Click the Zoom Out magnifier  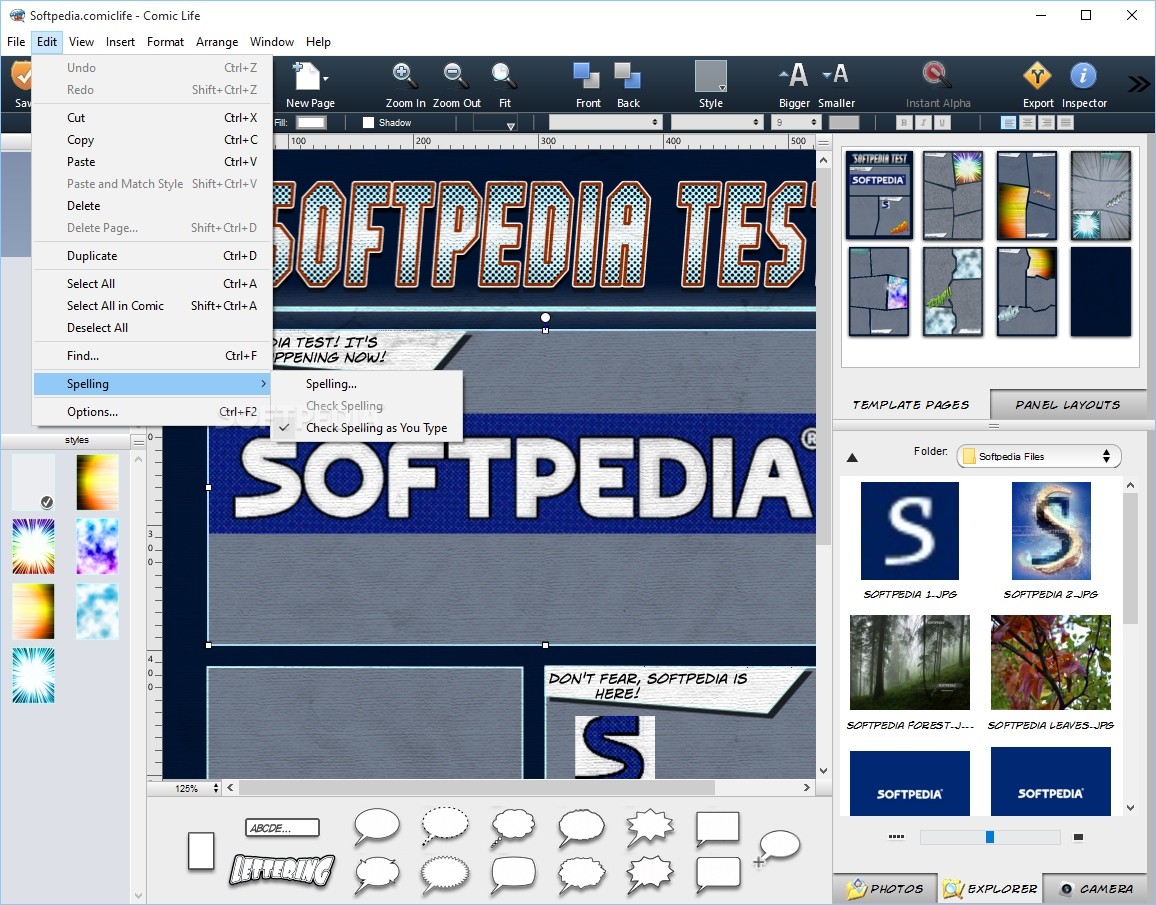455,75
